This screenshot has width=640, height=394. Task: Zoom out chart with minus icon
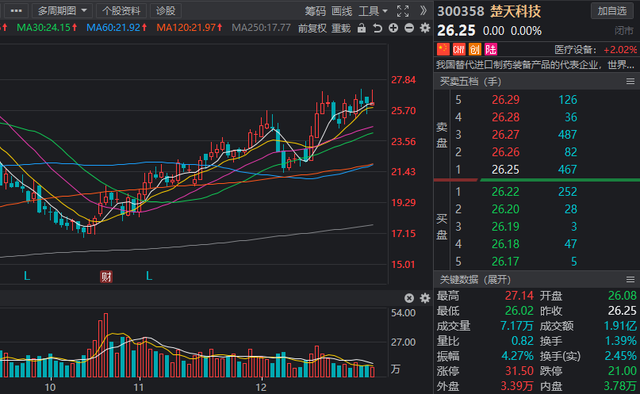click(x=409, y=28)
